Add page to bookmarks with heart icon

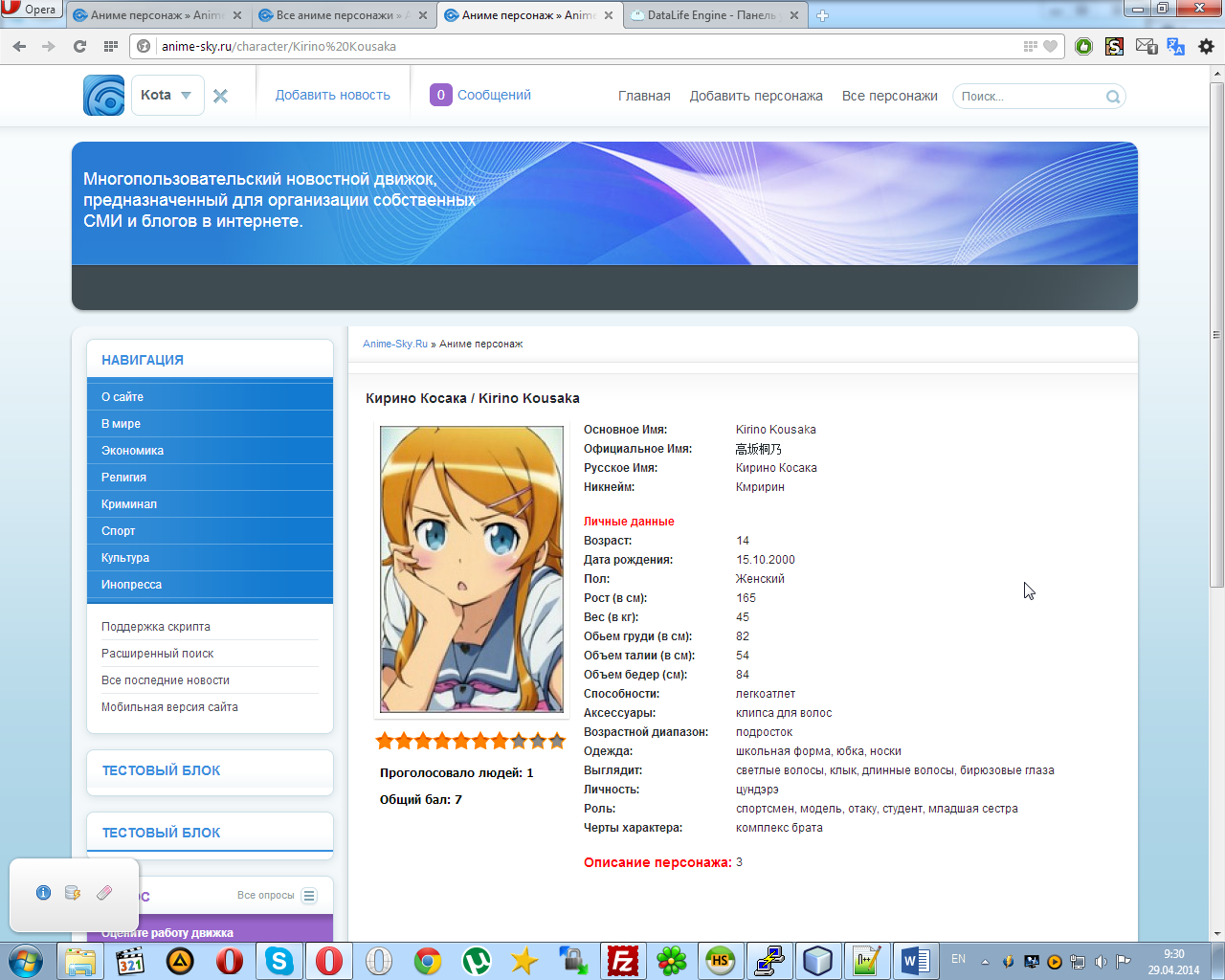tap(1050, 46)
